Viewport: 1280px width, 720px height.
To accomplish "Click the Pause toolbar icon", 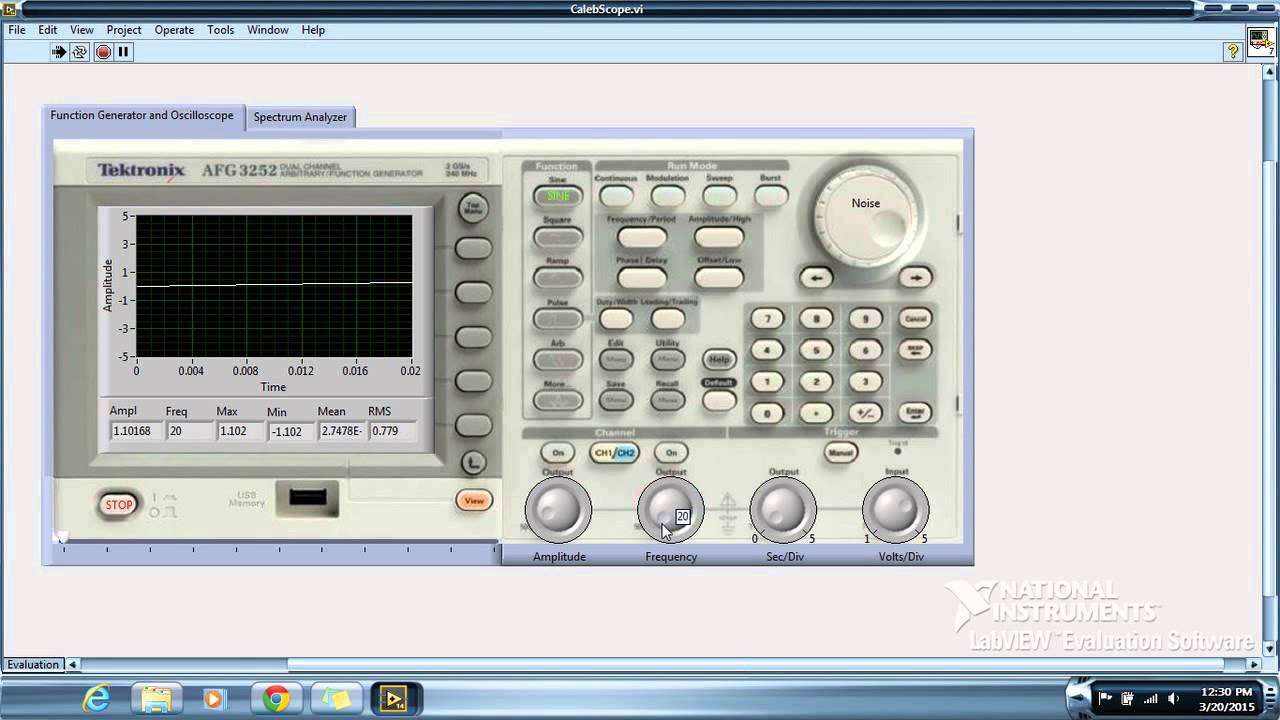I will (x=124, y=52).
